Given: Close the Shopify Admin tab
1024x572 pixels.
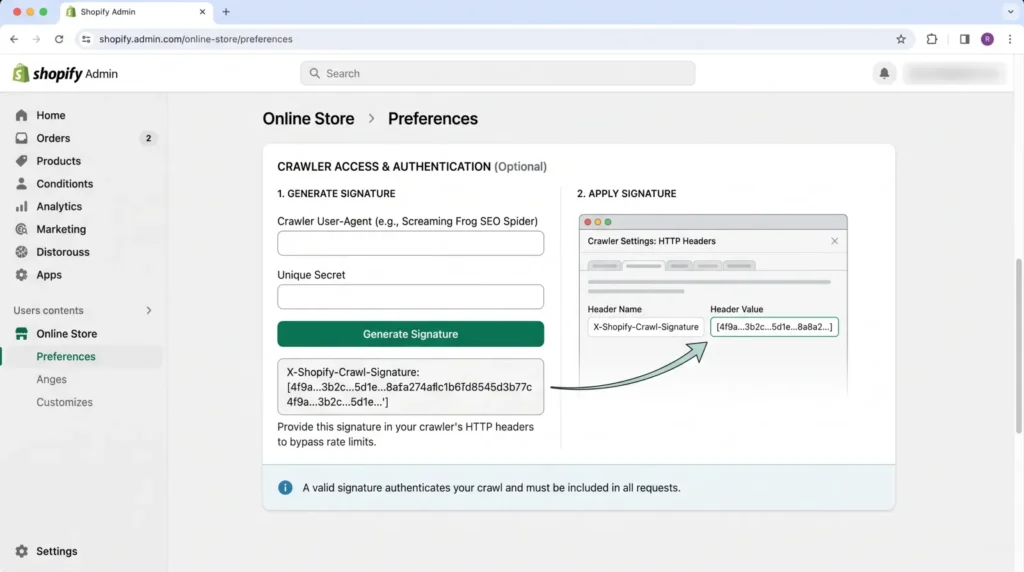Looking at the screenshot, I should tap(202, 12).
